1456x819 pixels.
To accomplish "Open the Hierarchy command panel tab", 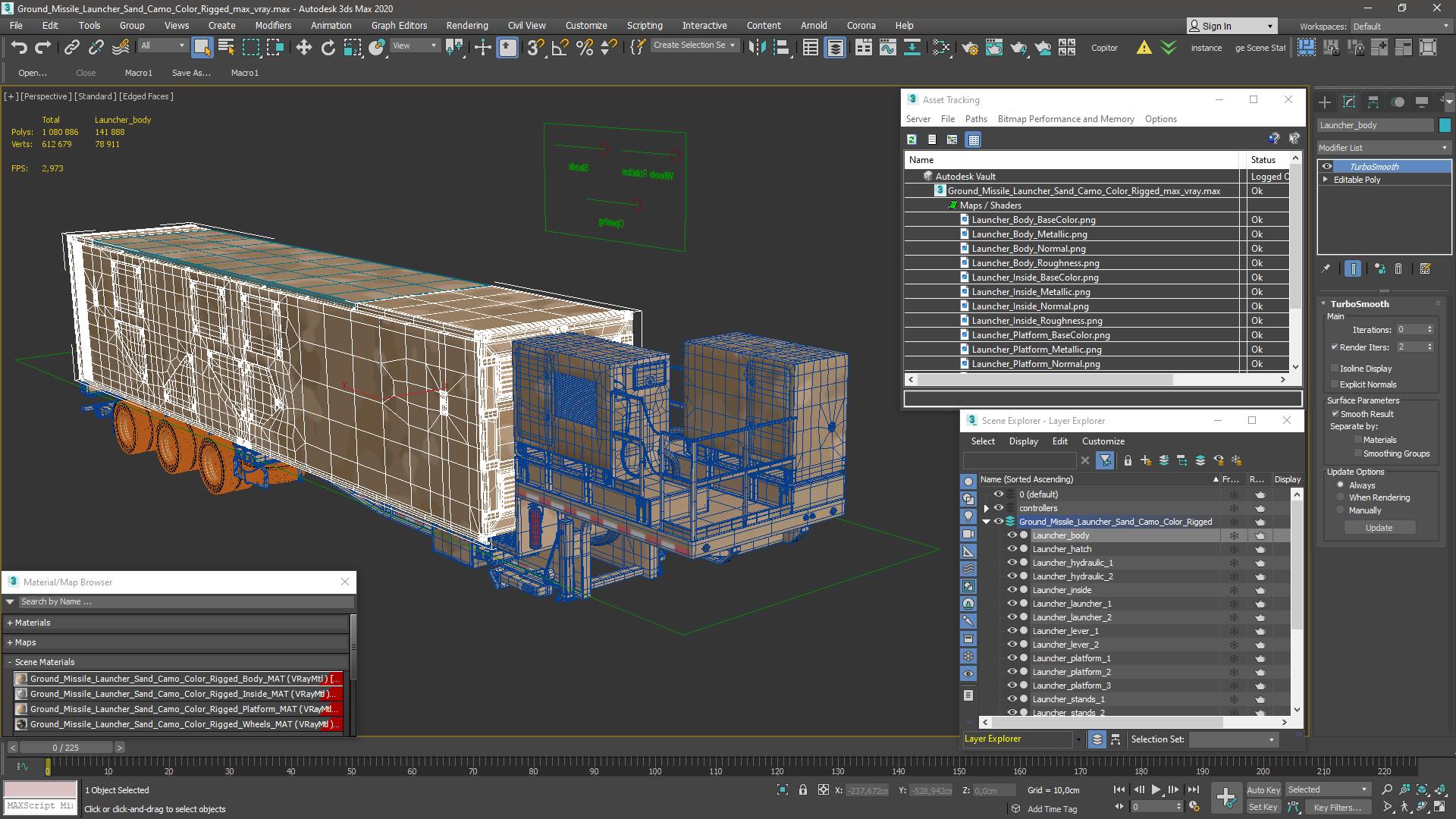I will pos(1373,102).
